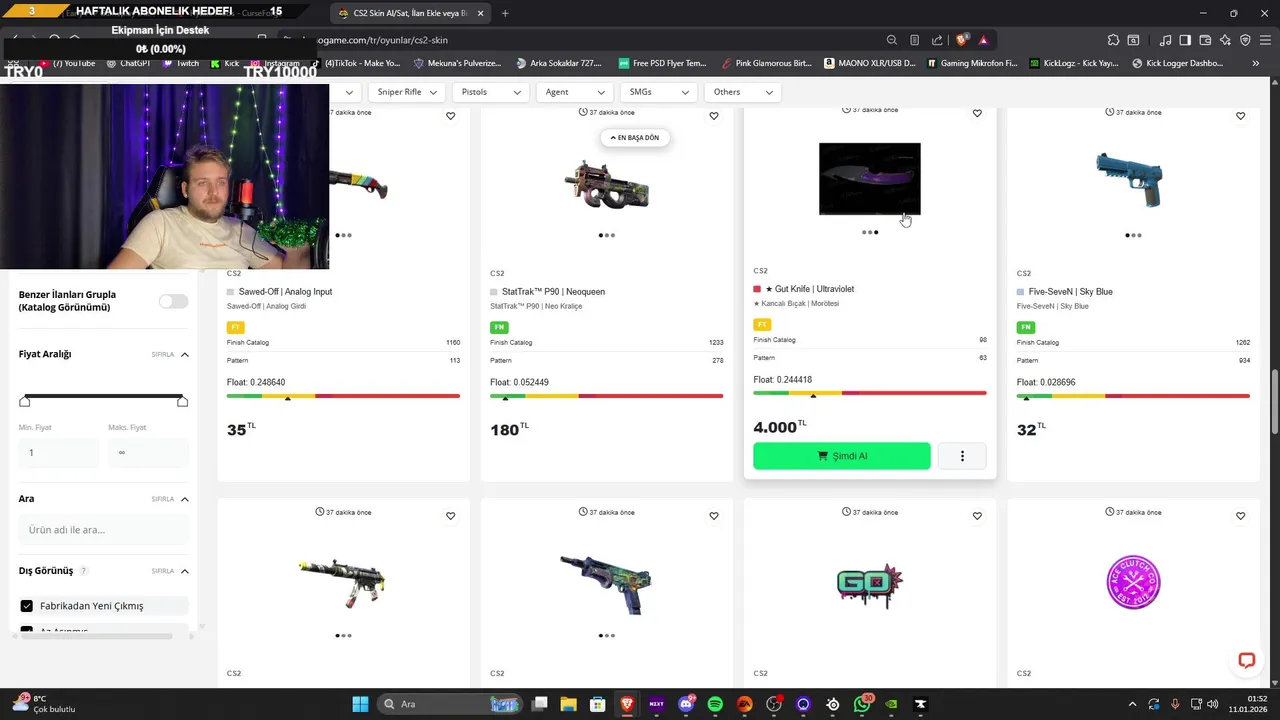The height and width of the screenshot is (720, 1280).
Task: Open the red live chat support bubble
Action: pyautogui.click(x=1246, y=660)
